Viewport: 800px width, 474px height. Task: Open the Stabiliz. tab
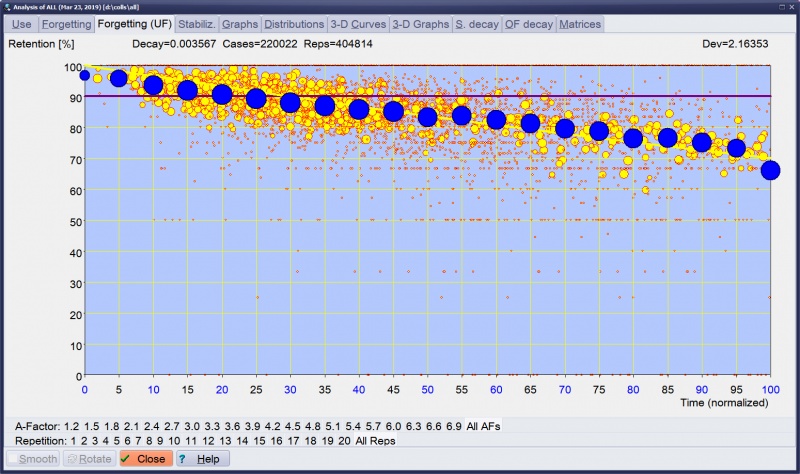click(197, 24)
